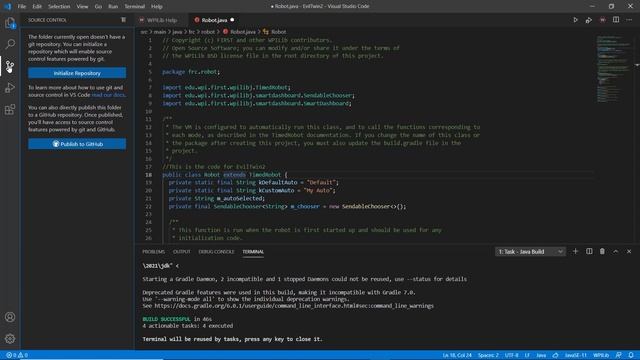The image size is (640, 360).
Task: Switch to the Output panel tab
Action: pyautogui.click(x=182, y=252)
